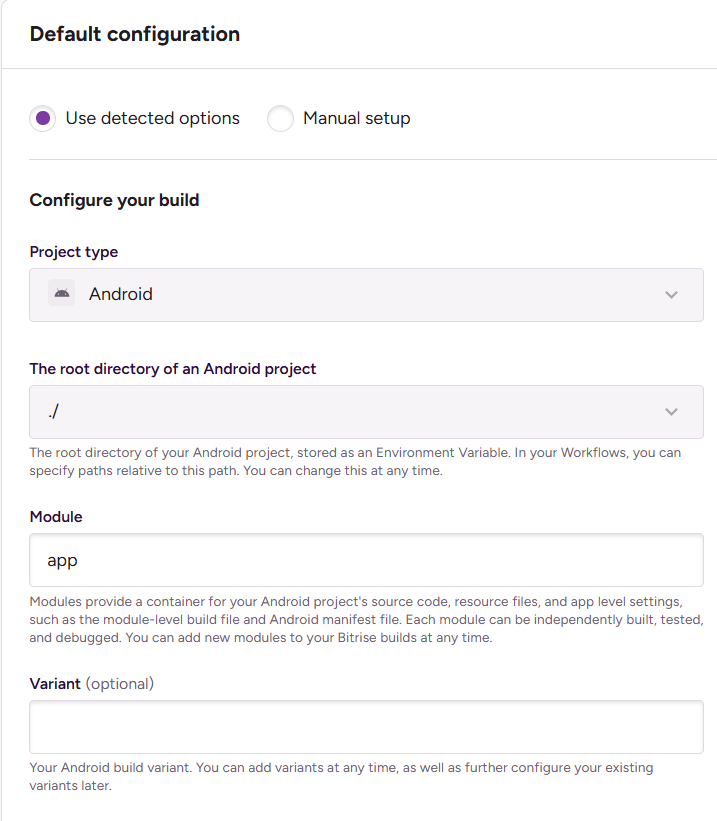Click the Configure your build heading
717x821 pixels.
point(114,200)
